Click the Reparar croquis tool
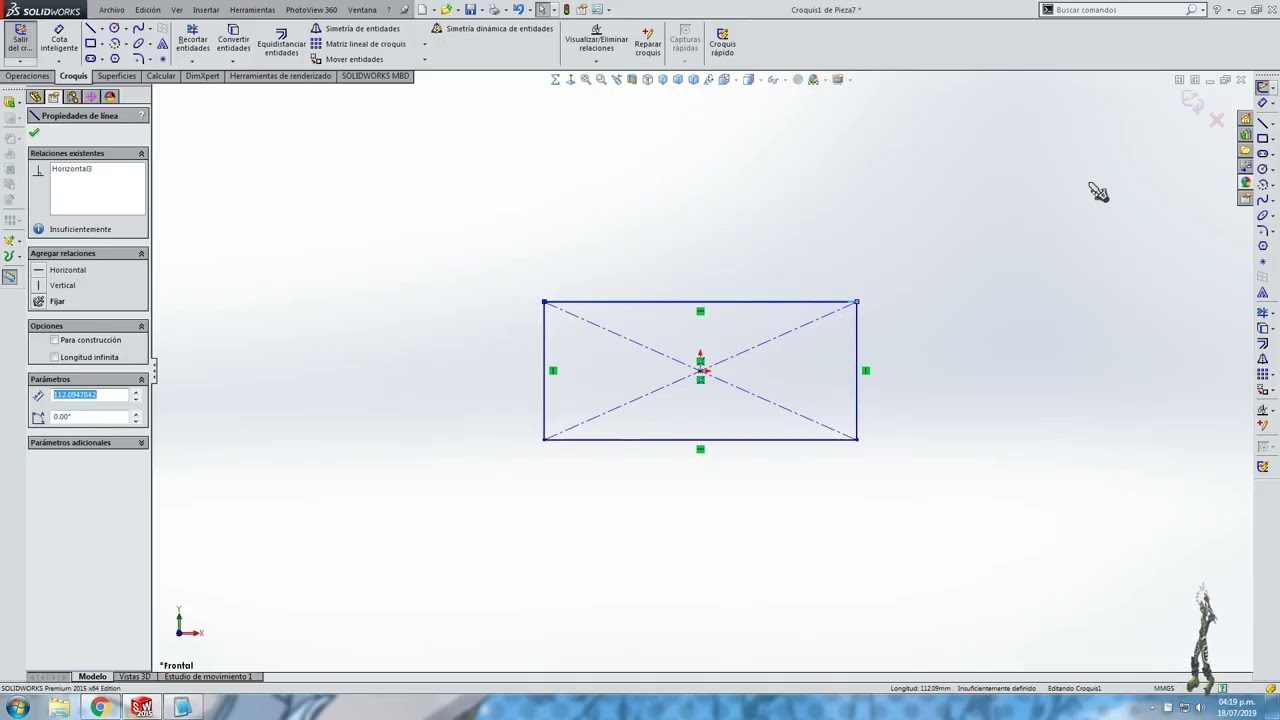This screenshot has height=720, width=1280. click(647, 40)
